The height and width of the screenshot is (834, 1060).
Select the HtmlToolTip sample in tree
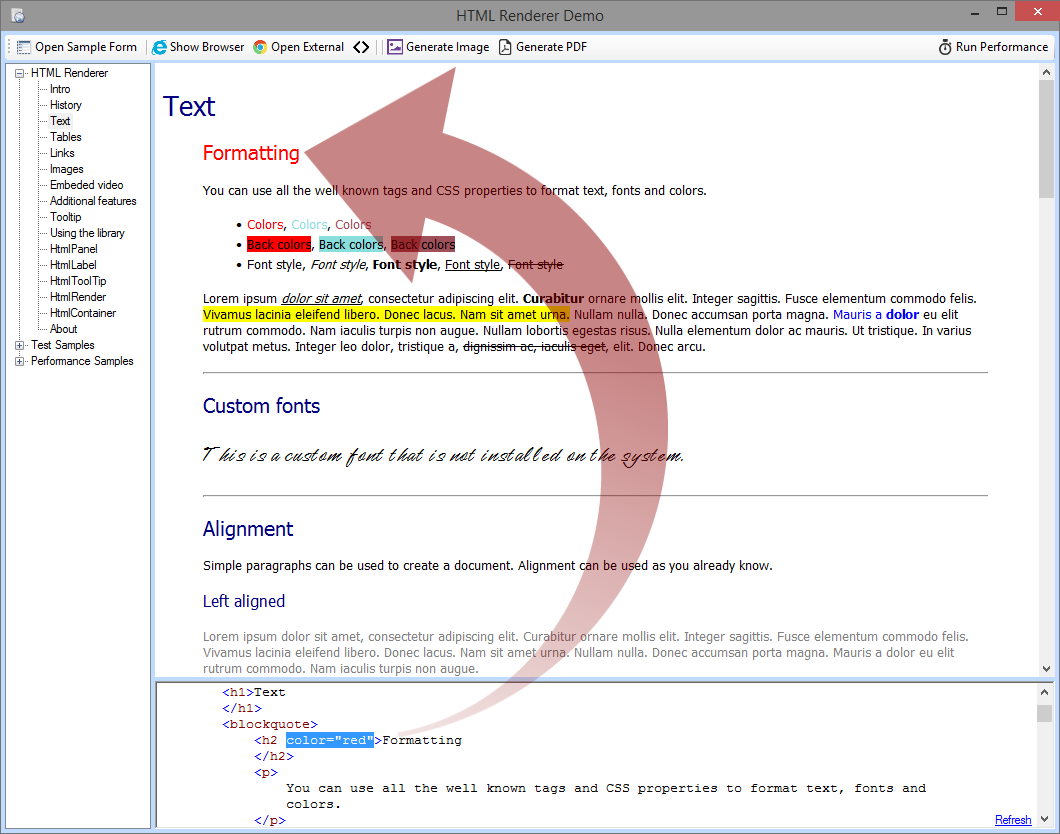[x=78, y=281]
